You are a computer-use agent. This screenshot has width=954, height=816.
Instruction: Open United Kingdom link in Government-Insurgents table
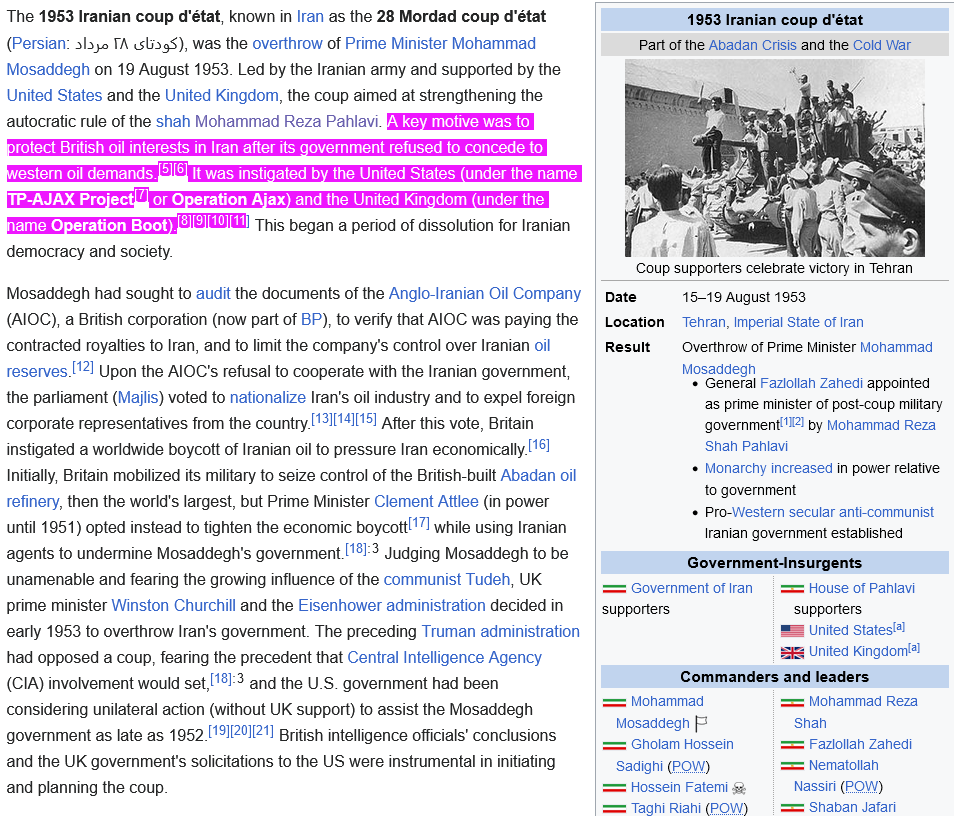pyautogui.click(x=858, y=652)
